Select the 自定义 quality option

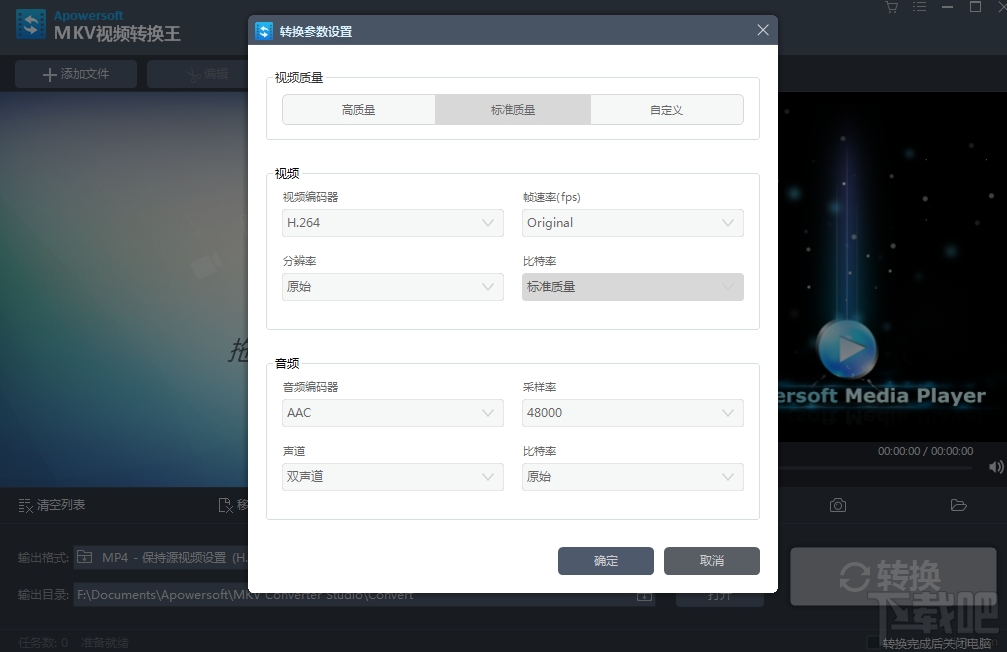pyautogui.click(x=667, y=109)
